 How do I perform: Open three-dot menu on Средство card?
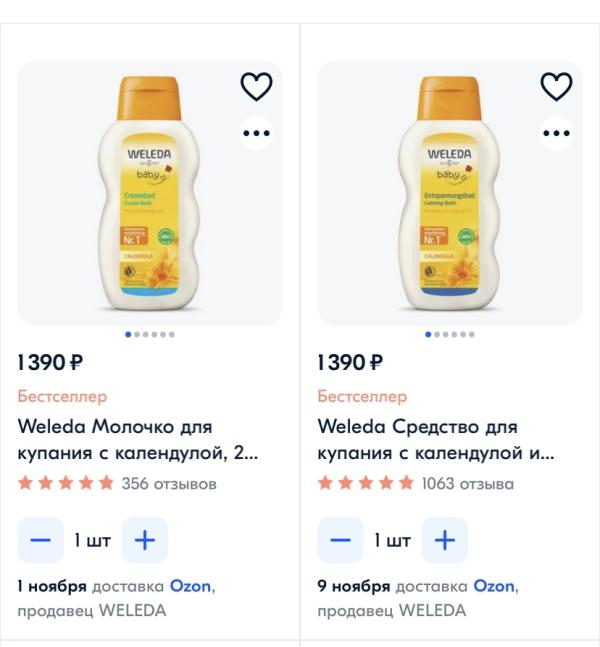click(556, 132)
